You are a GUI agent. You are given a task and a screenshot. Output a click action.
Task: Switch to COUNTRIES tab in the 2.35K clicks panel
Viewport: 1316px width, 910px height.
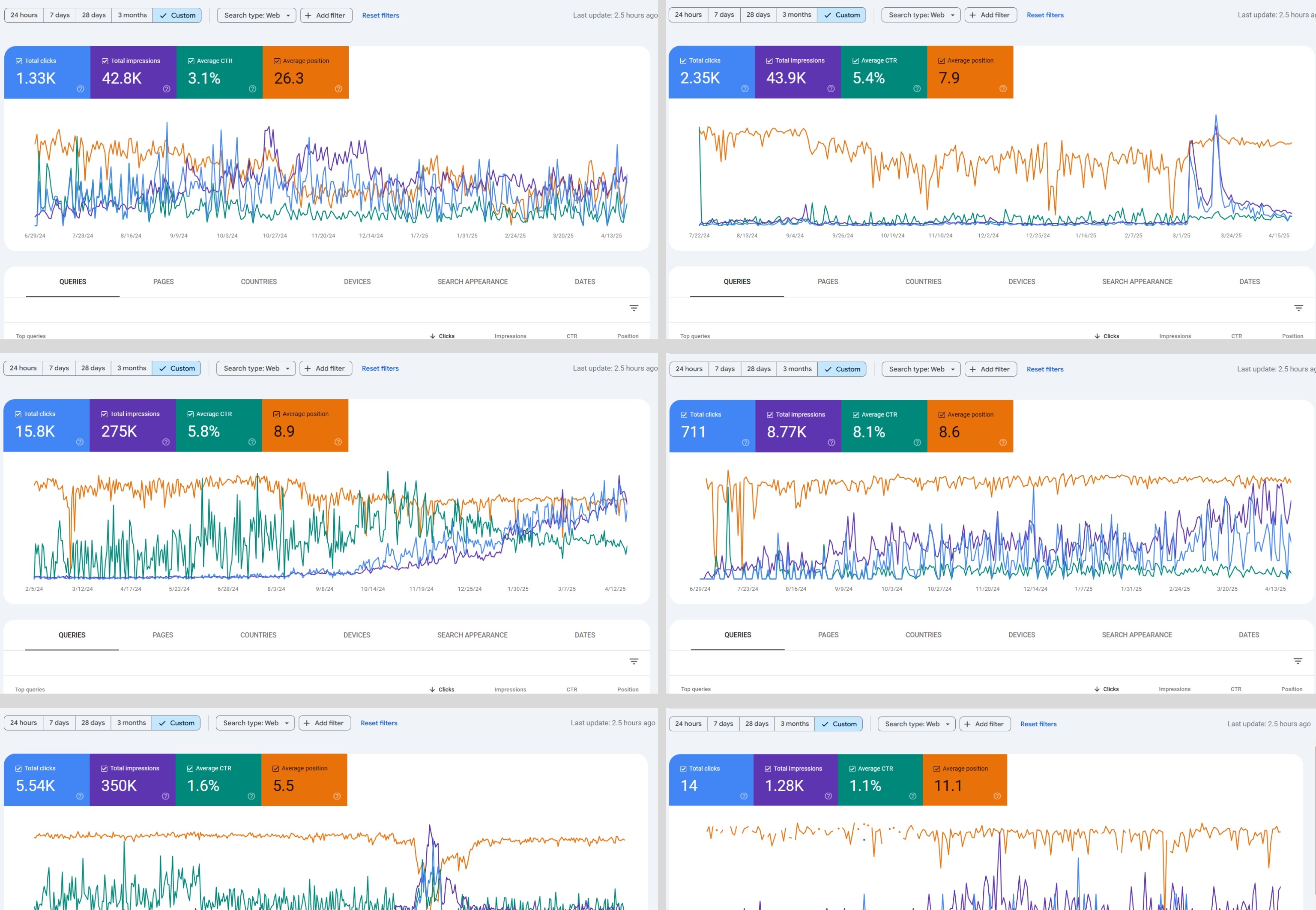[x=923, y=281]
